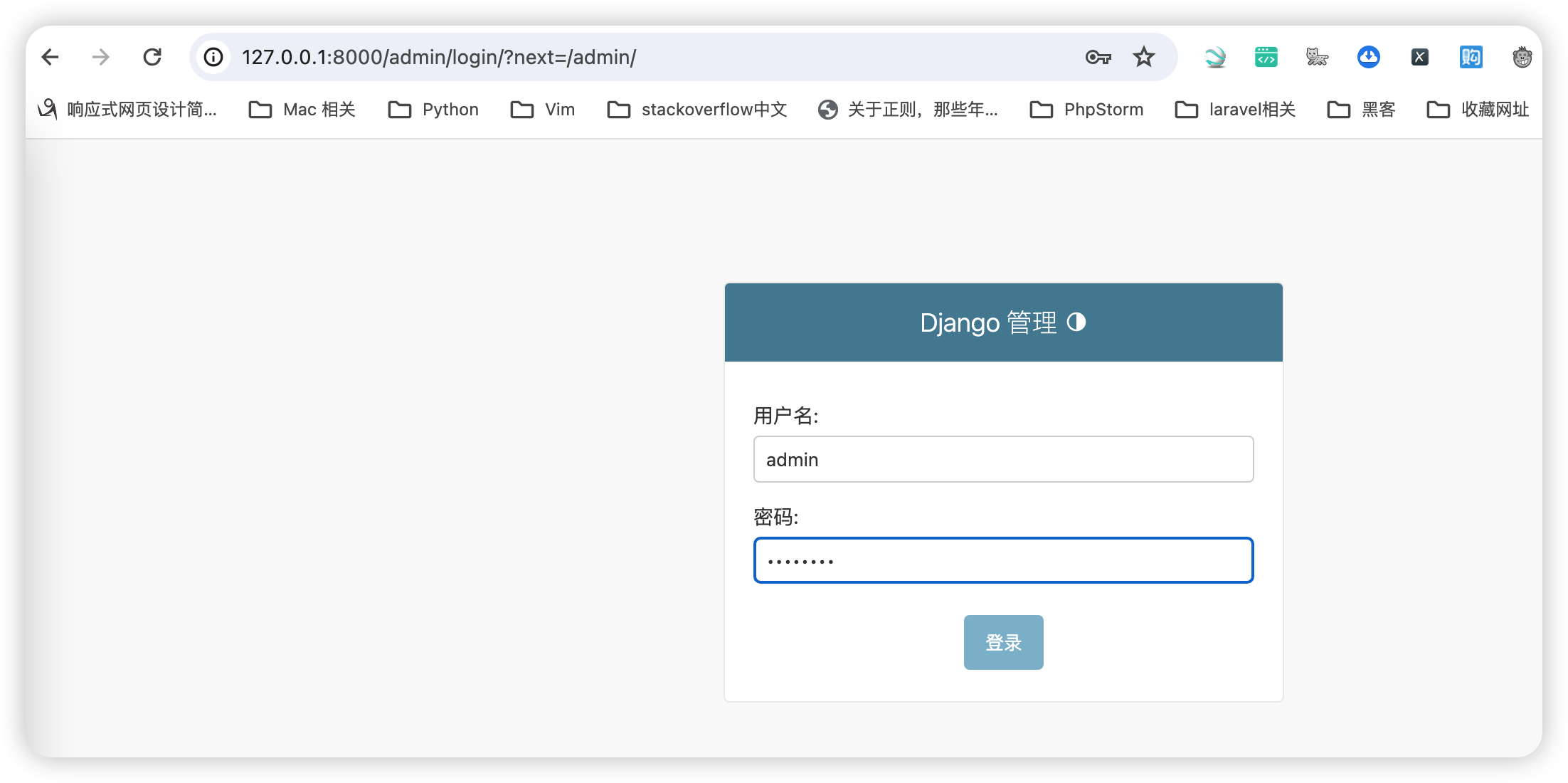The image size is (1568, 783).
Task: Expand the laravel相关 bookmark folder
Action: pyautogui.click(x=1235, y=110)
